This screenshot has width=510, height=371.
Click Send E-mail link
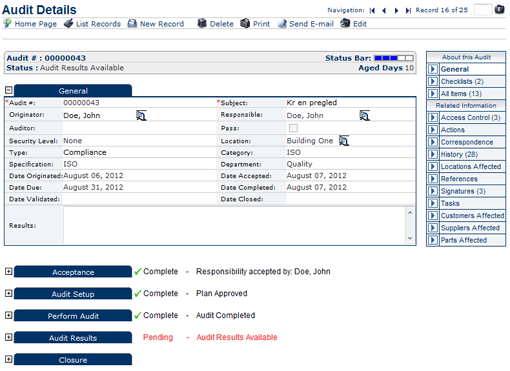pos(311,24)
